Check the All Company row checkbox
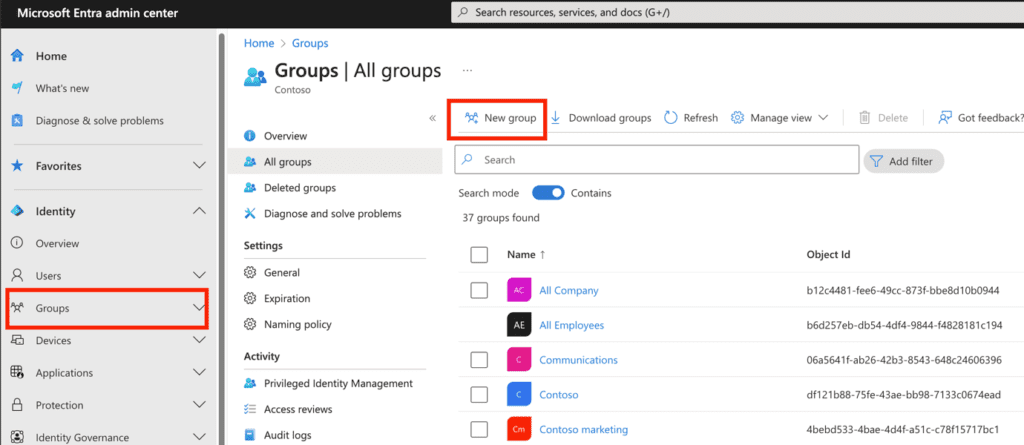Screen dimensions: 1024x445 pos(479,290)
